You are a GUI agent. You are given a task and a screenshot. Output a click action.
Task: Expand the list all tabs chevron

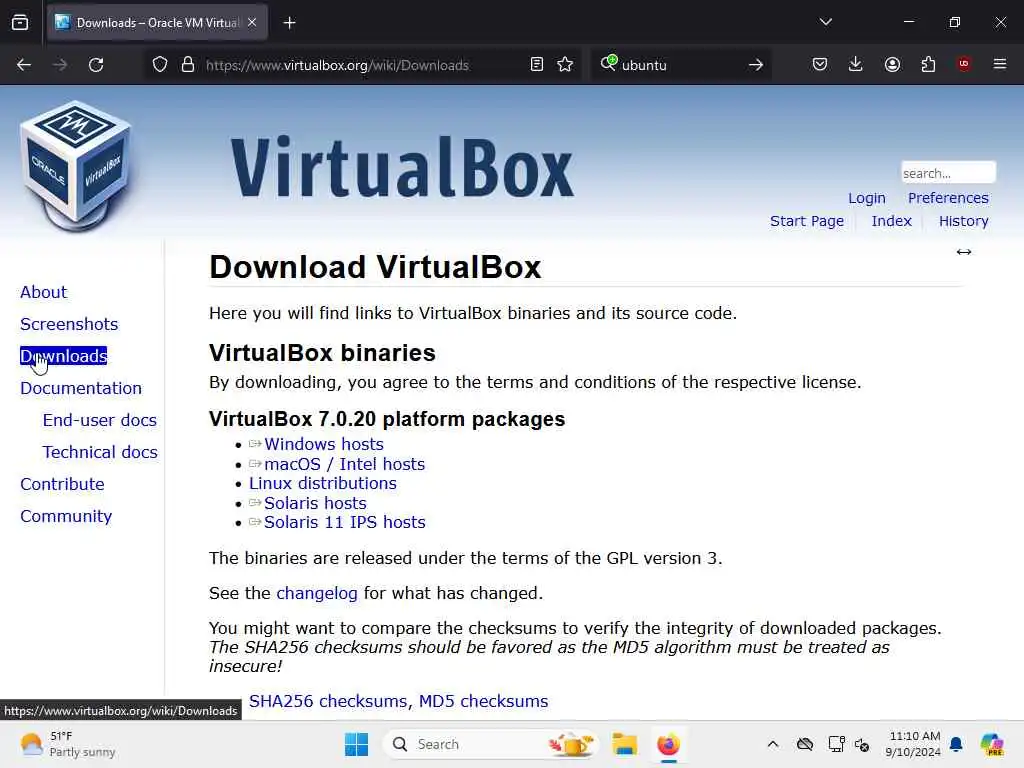pos(825,22)
